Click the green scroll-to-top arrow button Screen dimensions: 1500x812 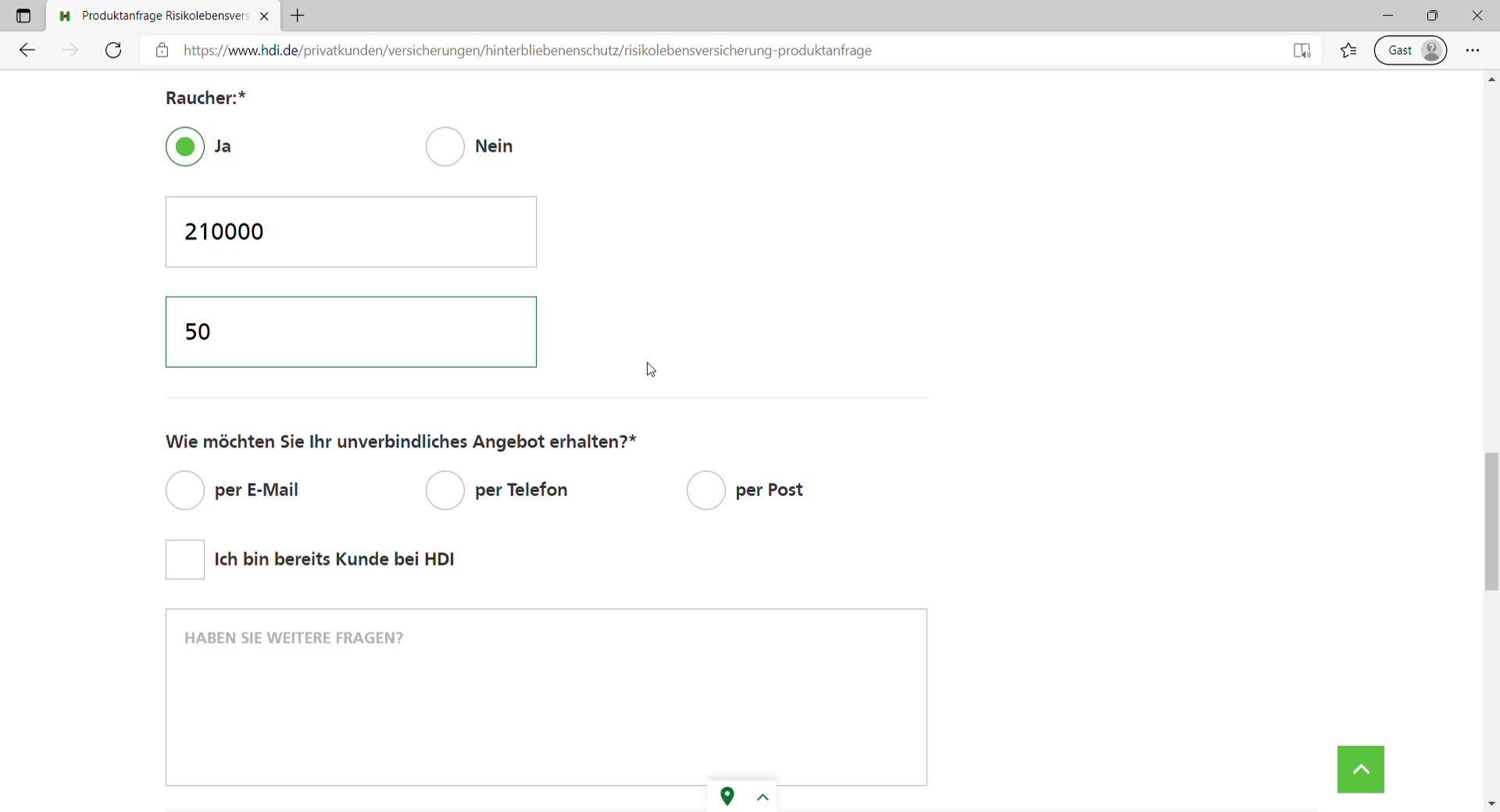(x=1360, y=769)
